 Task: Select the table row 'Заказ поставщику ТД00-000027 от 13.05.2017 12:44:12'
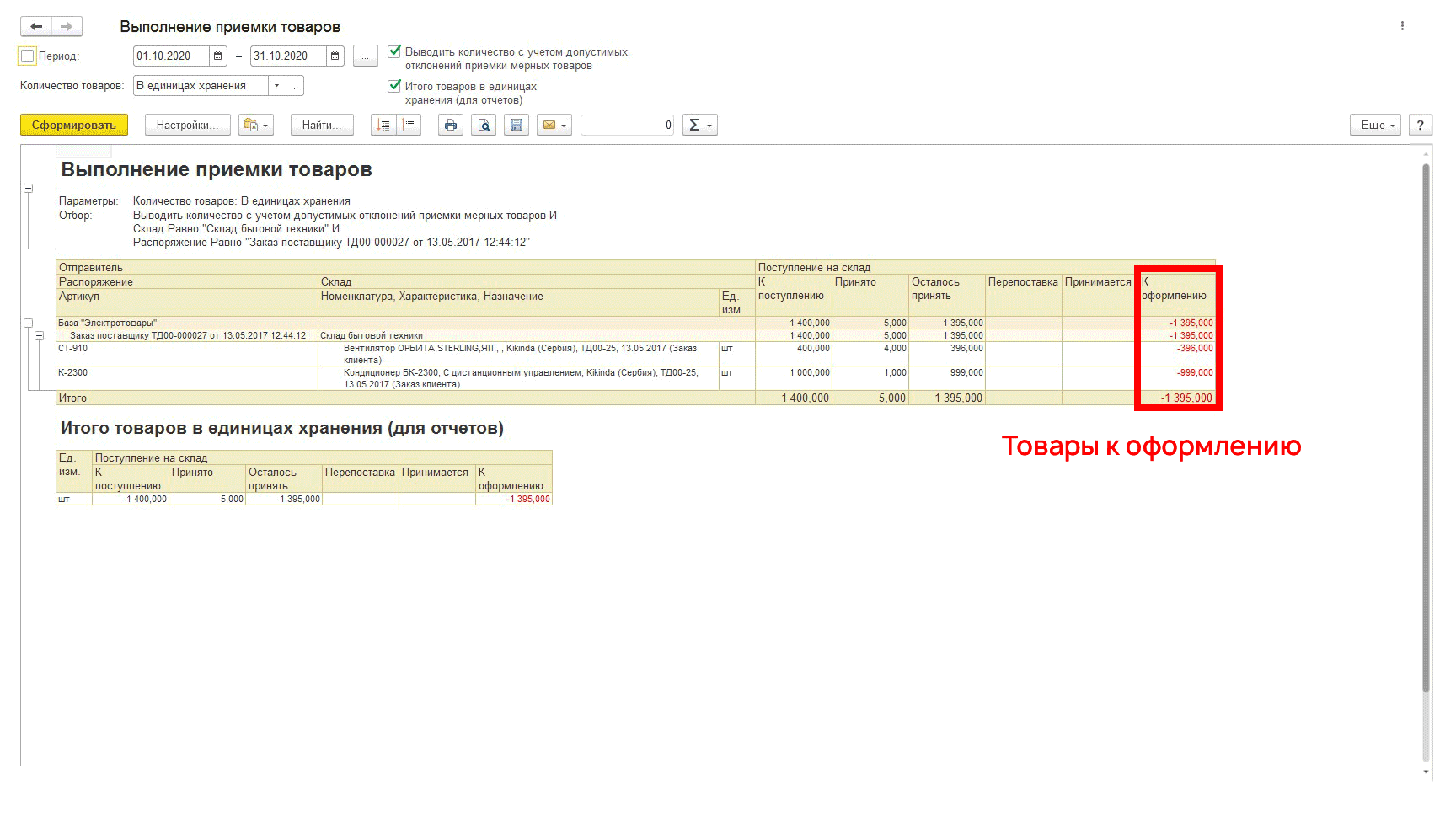coord(188,336)
